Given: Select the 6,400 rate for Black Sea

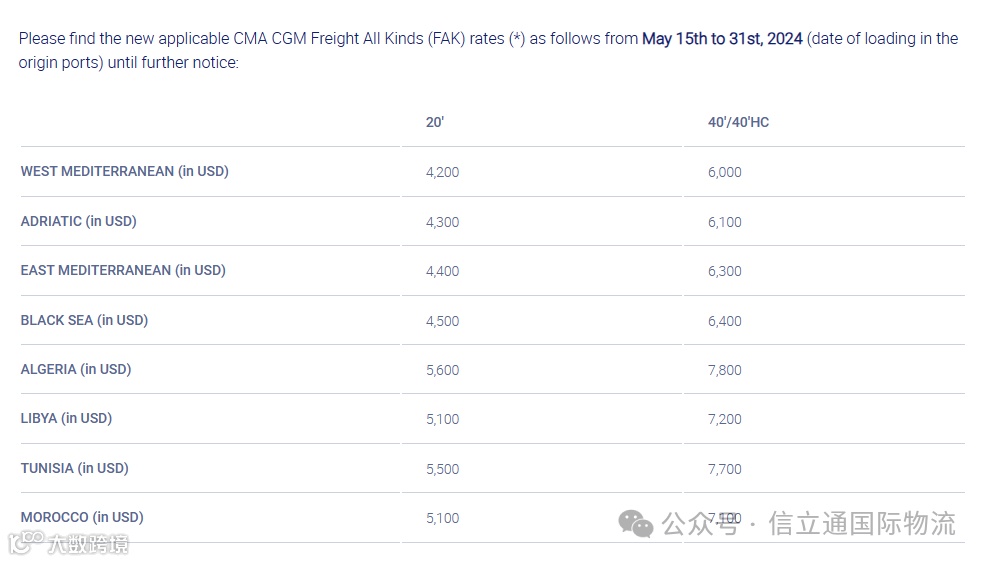Looking at the screenshot, I should coord(725,321).
